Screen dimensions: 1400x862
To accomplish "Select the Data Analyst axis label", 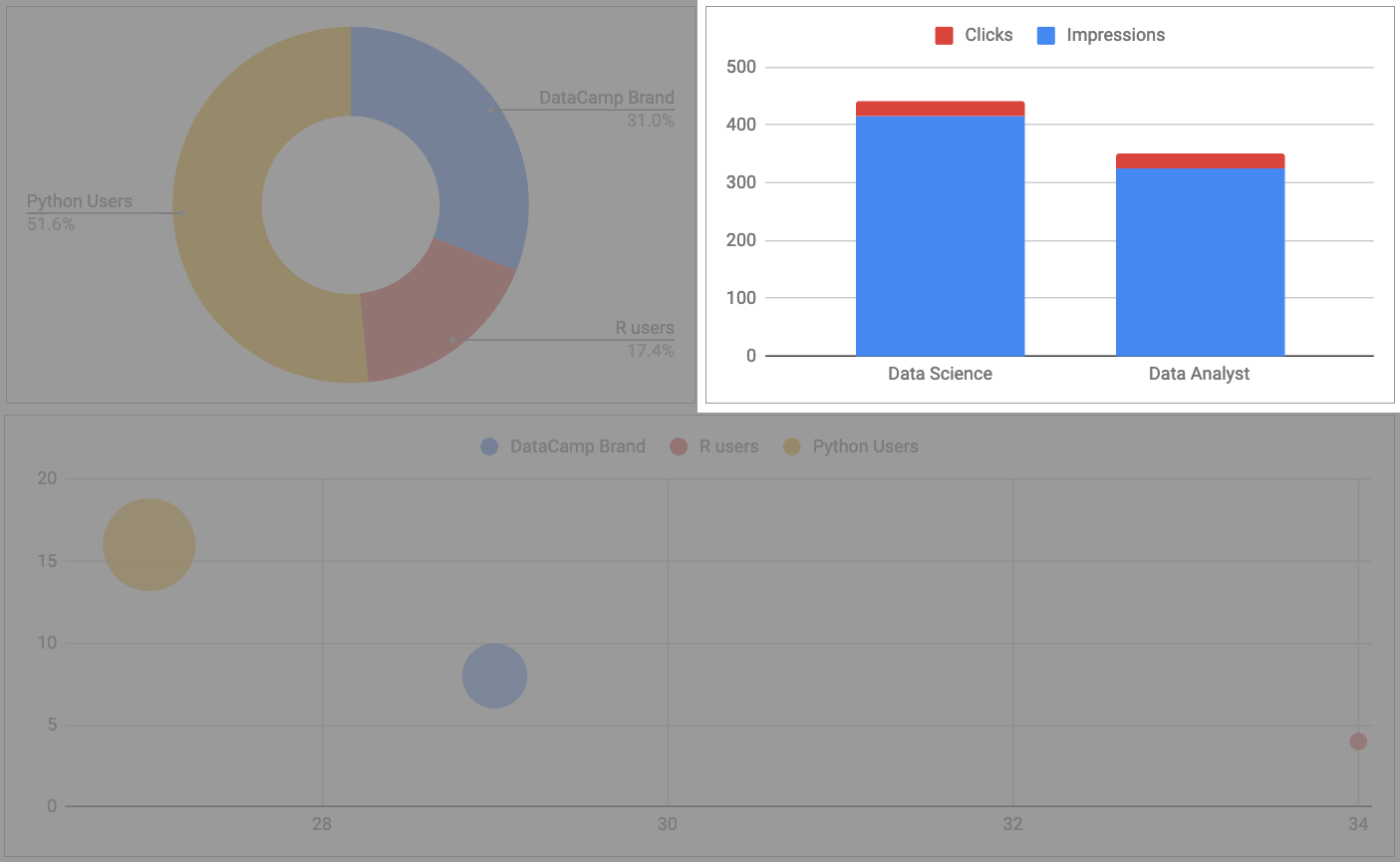I will (1199, 374).
